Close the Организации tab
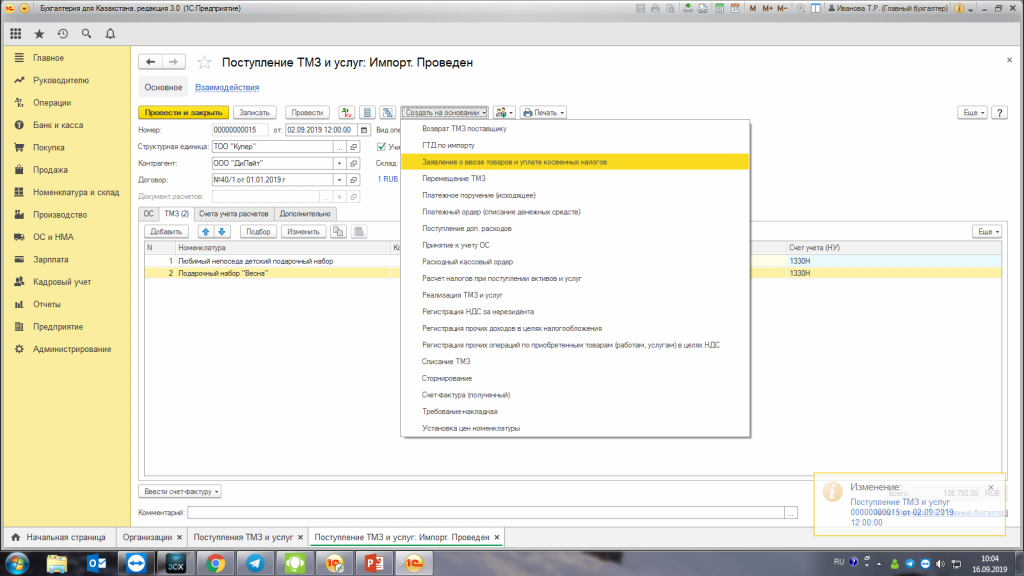This screenshot has width=1024, height=576. (x=180, y=537)
